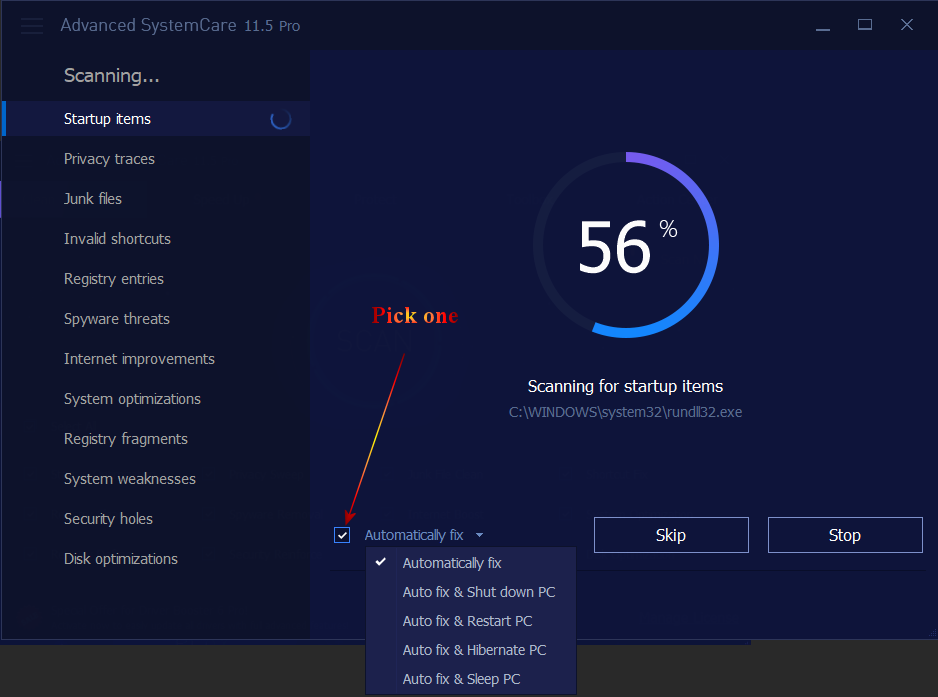Select Registry entries in scan list

(x=156, y=279)
